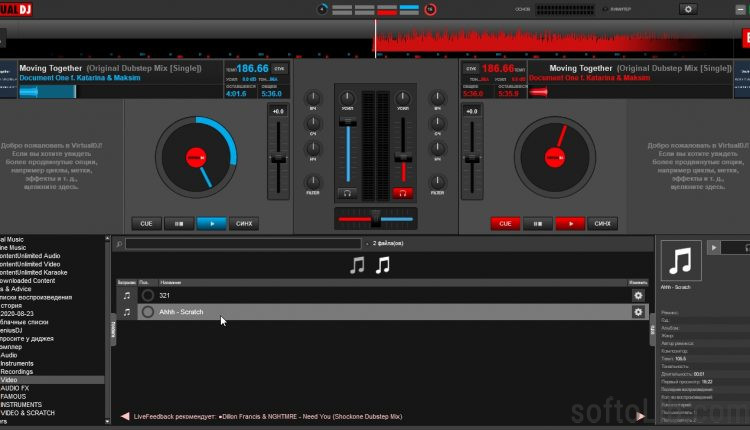Open options gear for Ahhh - Scratch
Viewport: 750px width, 430px height.
coord(638,312)
